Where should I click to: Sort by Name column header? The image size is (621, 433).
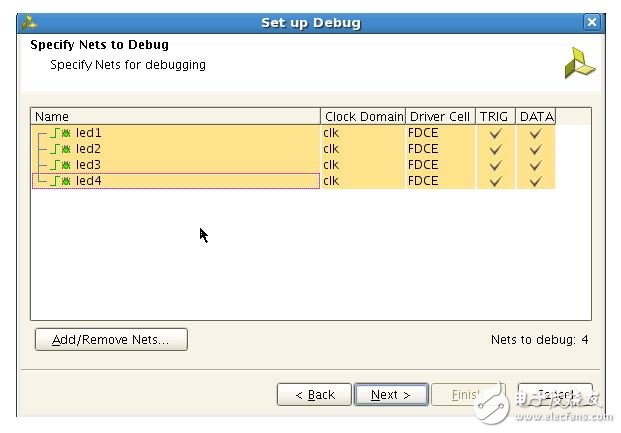pos(175,117)
